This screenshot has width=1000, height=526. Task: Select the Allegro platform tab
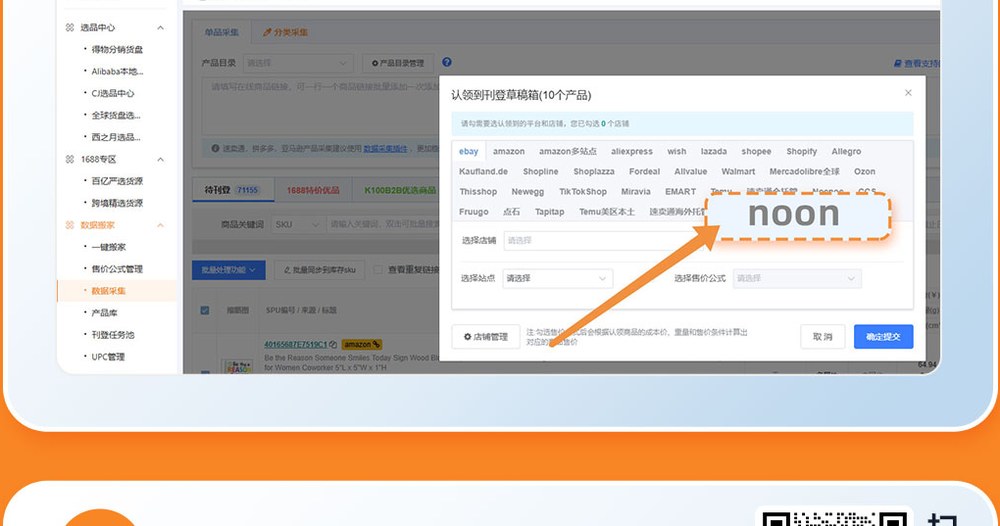coord(846,151)
